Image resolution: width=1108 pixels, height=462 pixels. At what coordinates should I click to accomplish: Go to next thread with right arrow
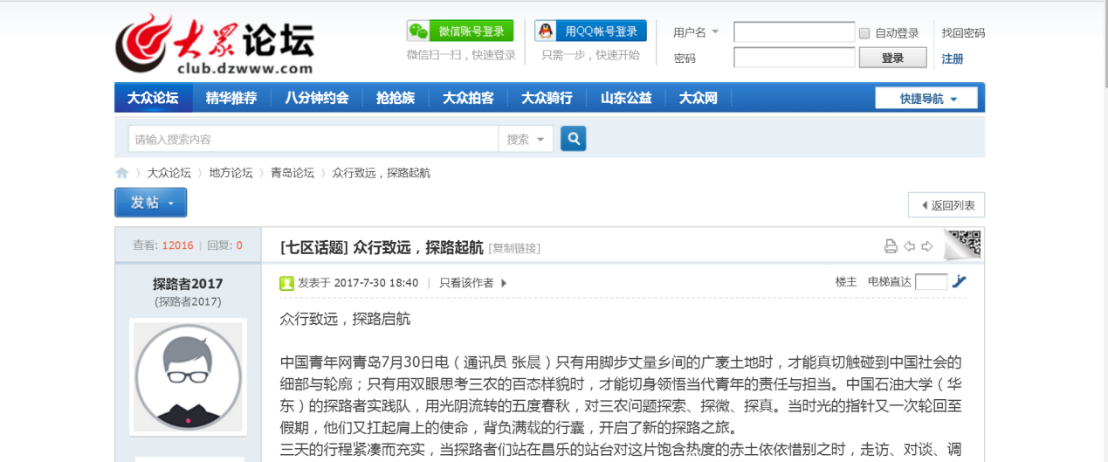point(927,247)
